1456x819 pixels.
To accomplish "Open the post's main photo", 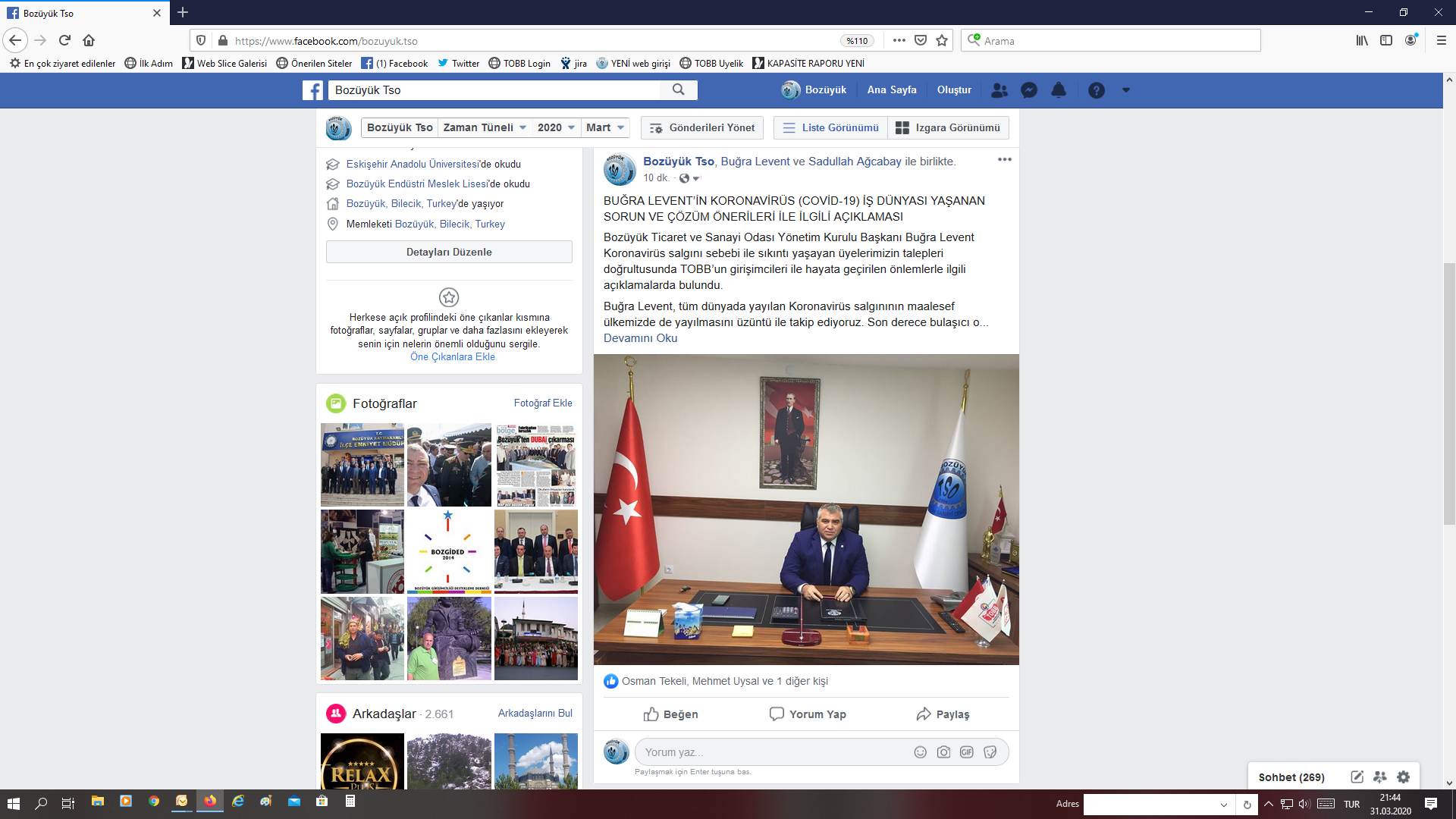I will click(806, 510).
